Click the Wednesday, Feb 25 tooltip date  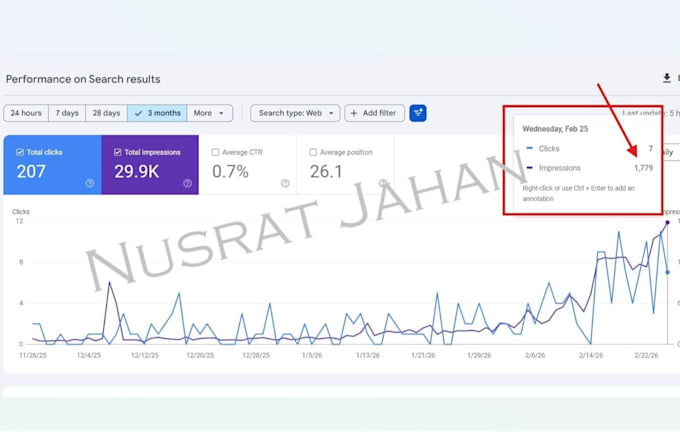555,129
